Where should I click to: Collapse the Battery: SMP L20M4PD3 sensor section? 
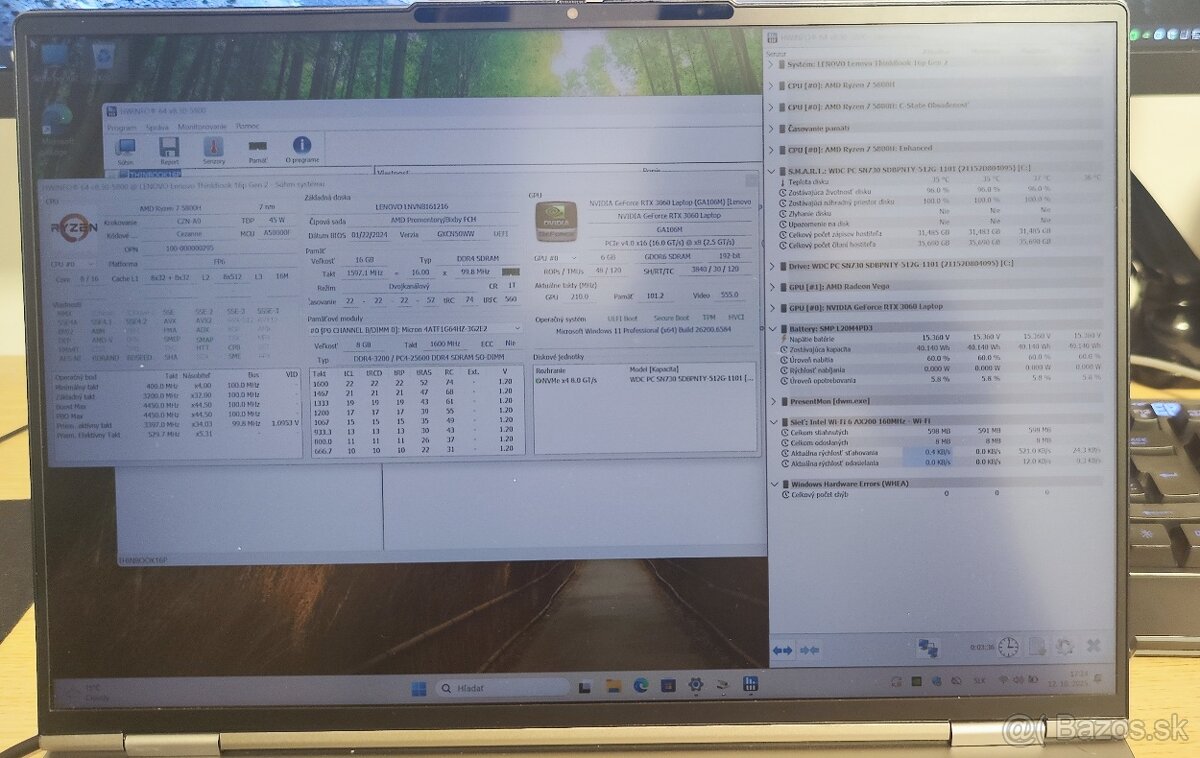coord(772,329)
